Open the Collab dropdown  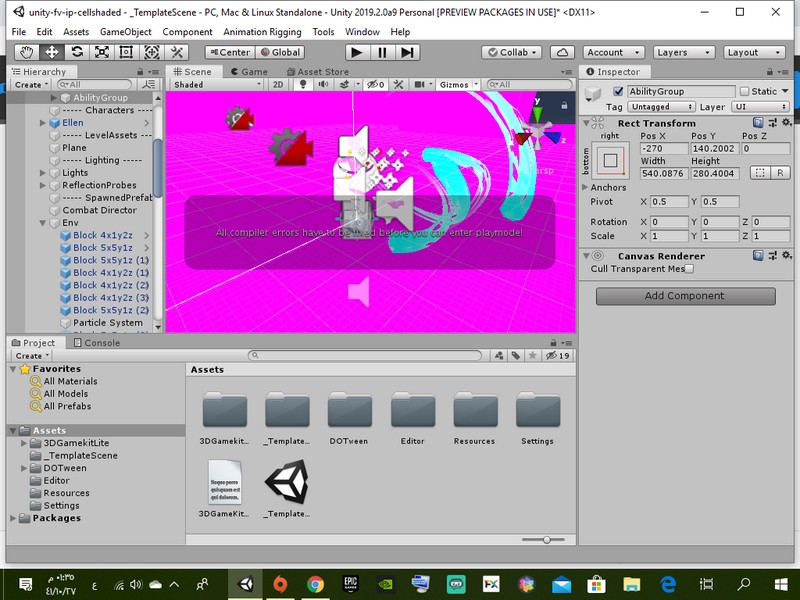511,52
